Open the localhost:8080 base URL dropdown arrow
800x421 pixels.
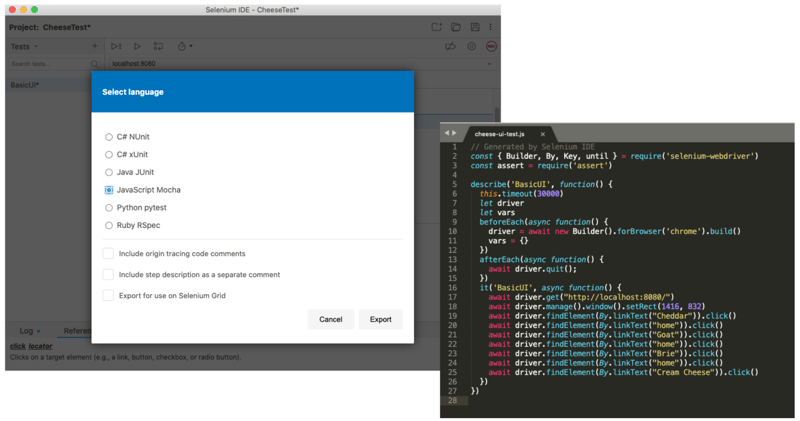[489, 64]
